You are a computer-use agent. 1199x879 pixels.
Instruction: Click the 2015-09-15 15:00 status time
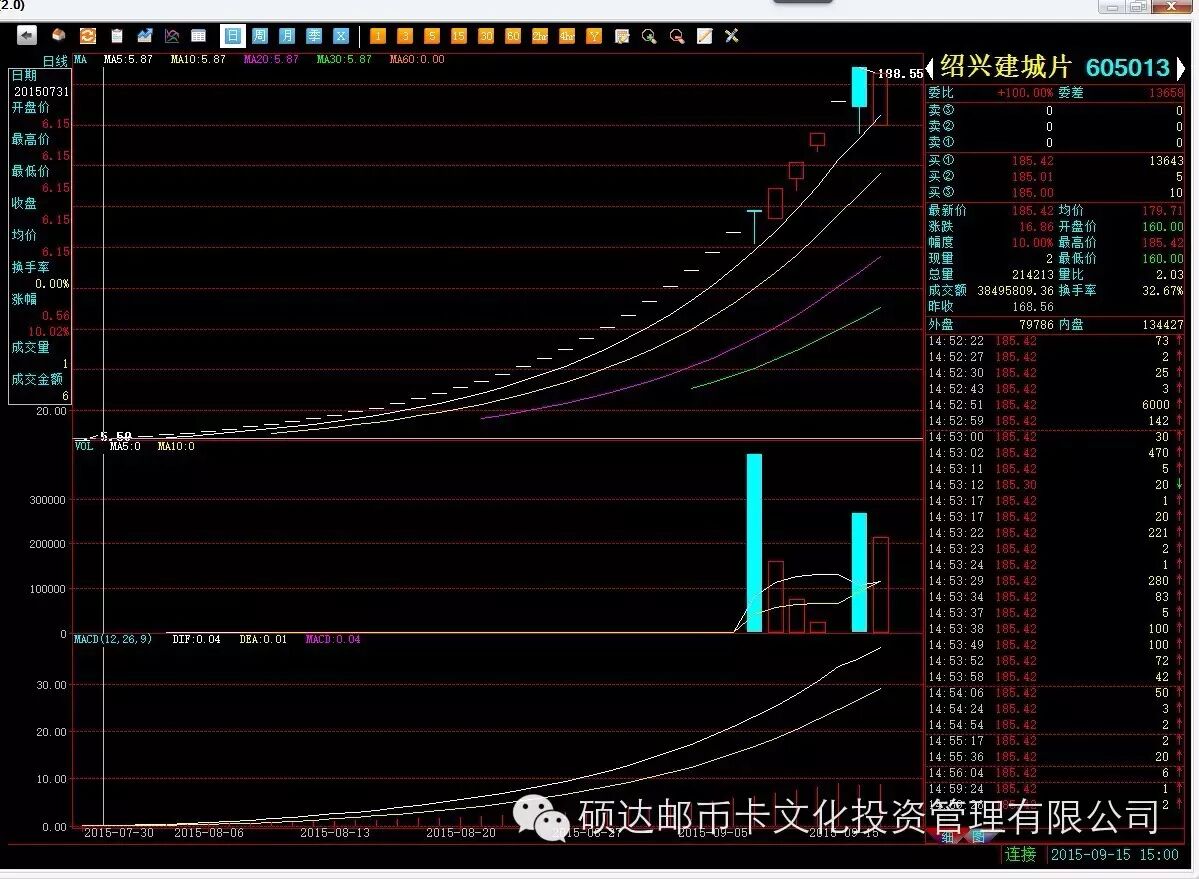point(1114,855)
